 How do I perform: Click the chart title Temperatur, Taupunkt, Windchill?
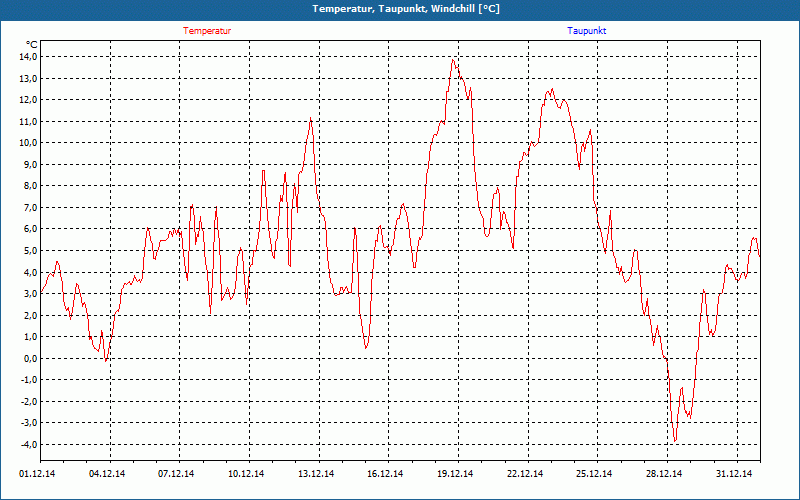(406, 9)
